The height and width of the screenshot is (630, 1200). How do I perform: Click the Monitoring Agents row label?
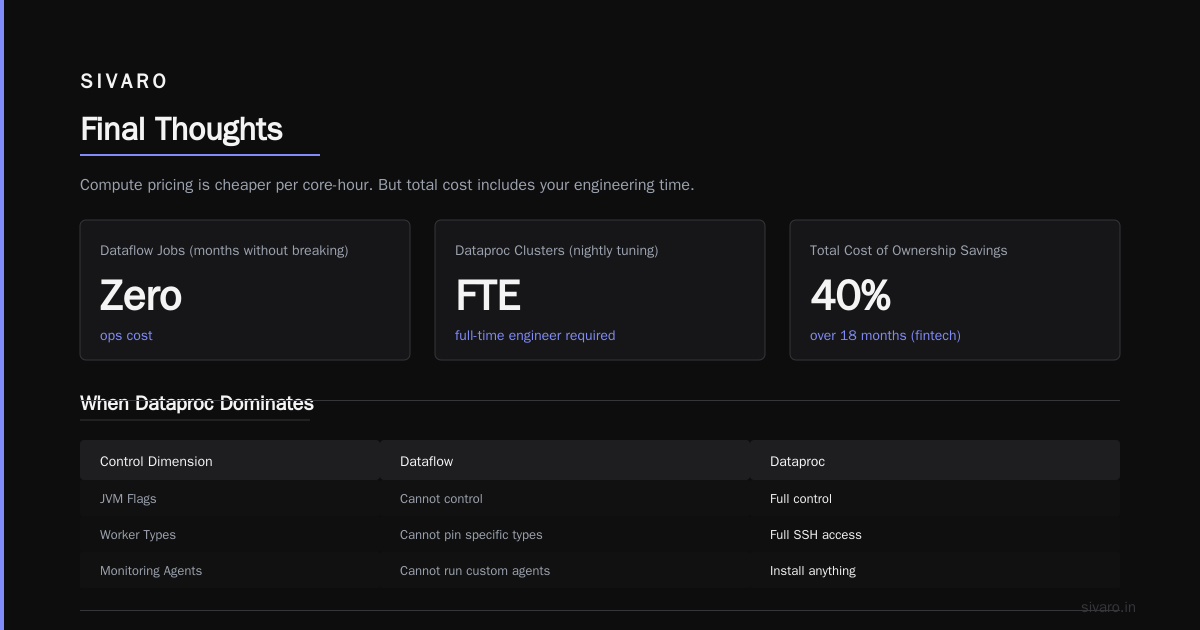point(151,571)
